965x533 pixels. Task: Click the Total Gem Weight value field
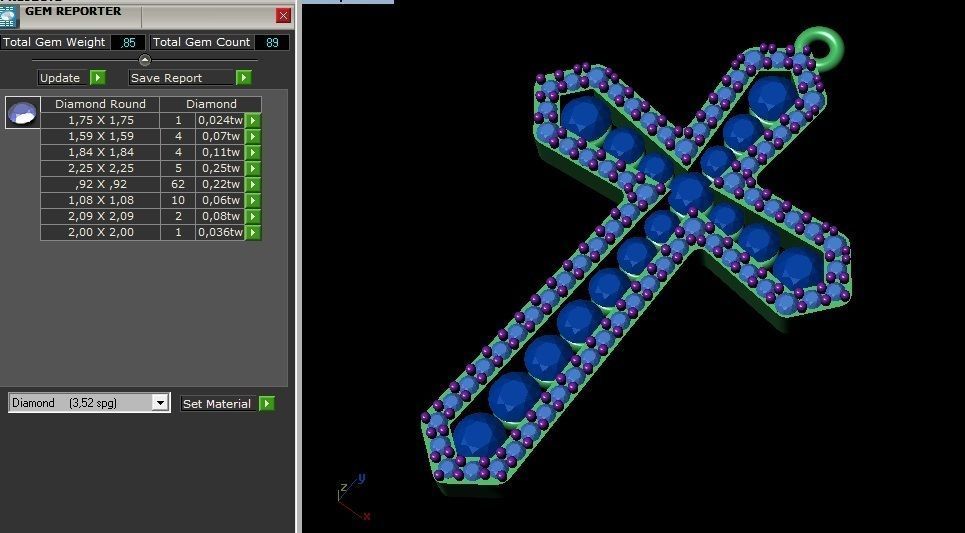pyautogui.click(x=128, y=42)
